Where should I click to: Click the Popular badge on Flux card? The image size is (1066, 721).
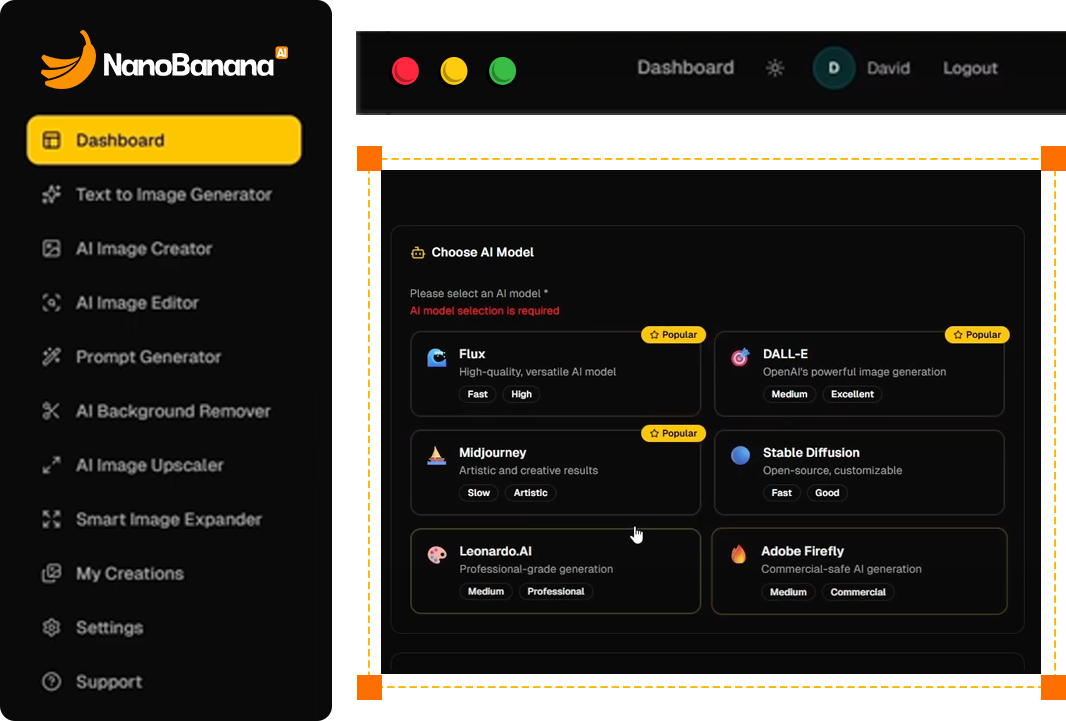click(673, 334)
